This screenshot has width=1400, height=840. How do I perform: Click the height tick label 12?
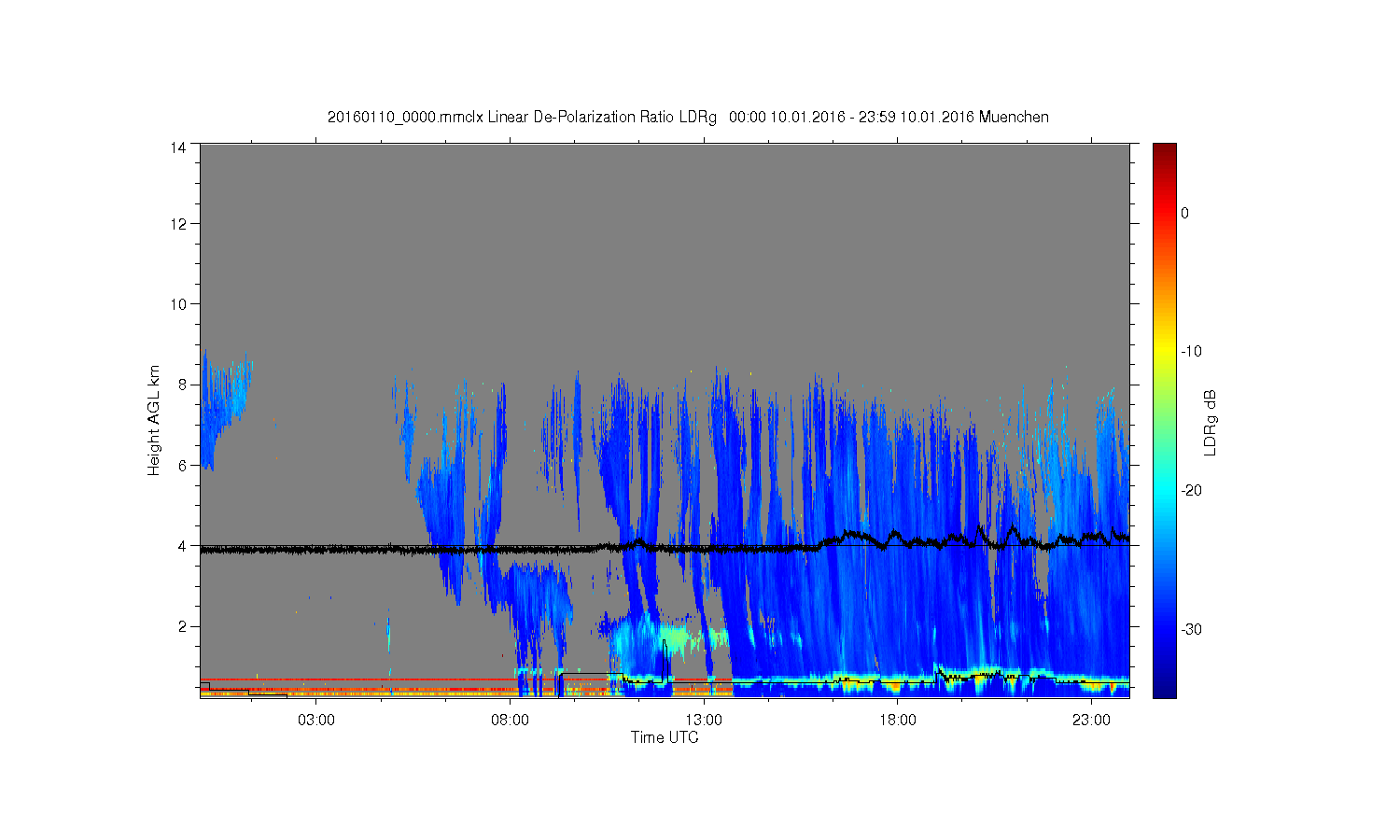[178, 224]
